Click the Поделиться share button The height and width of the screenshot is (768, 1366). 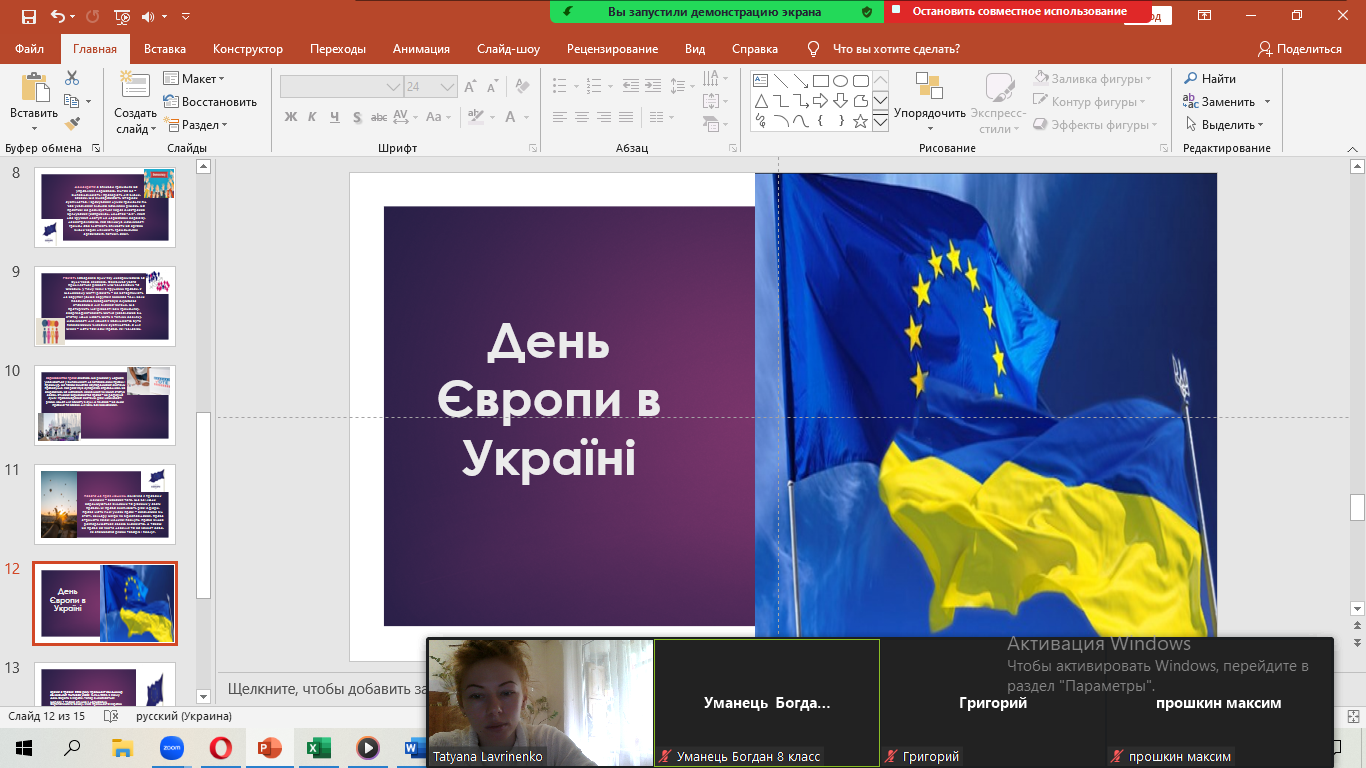pos(1300,49)
